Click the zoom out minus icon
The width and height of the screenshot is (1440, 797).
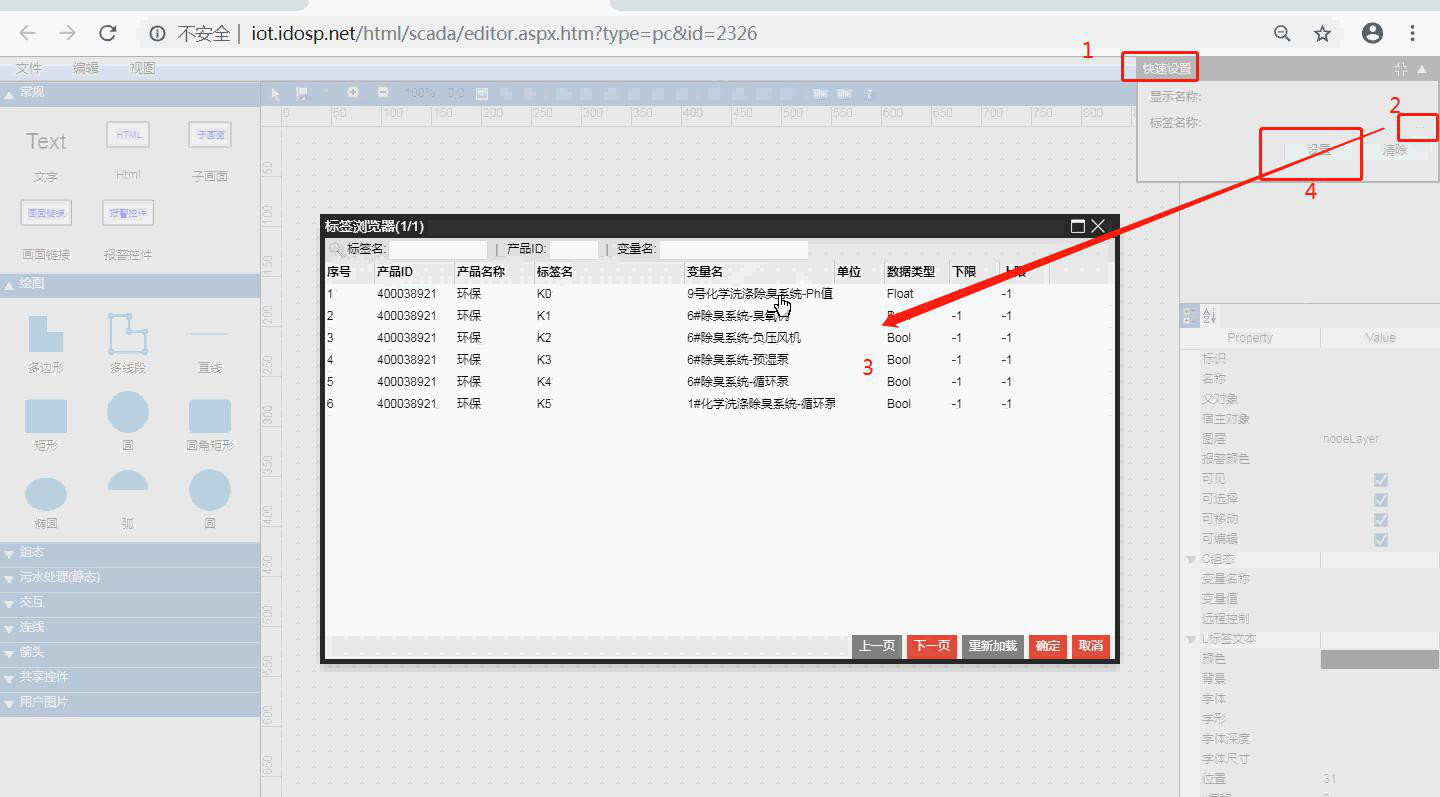[x=383, y=93]
